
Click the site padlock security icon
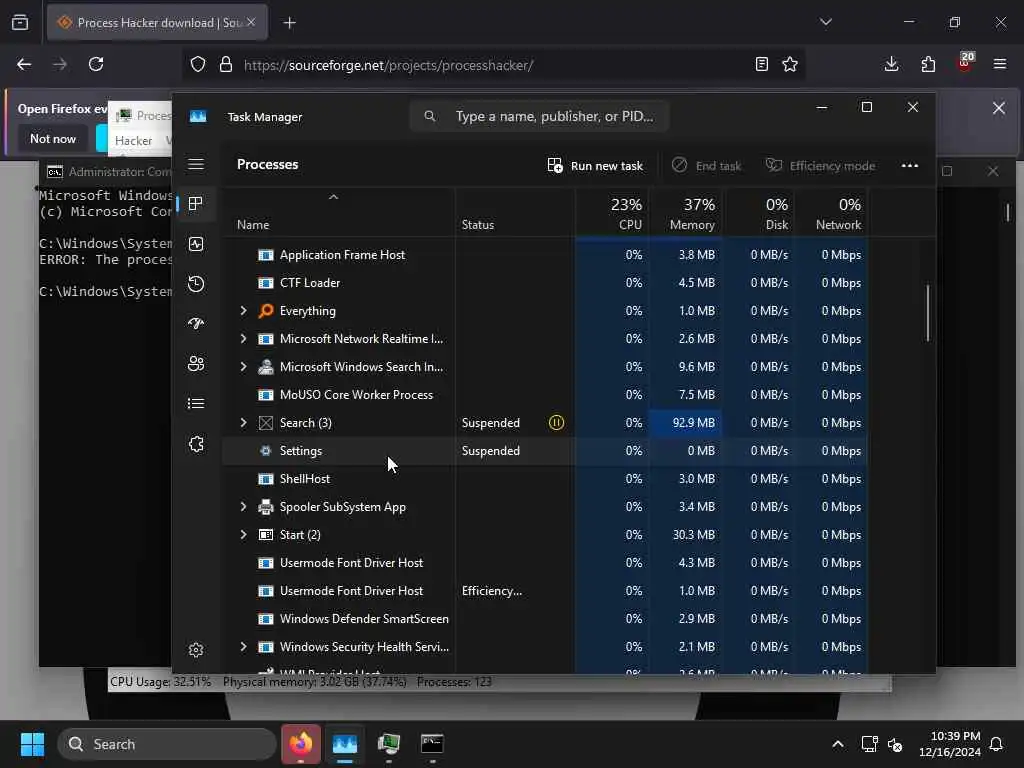click(x=225, y=64)
